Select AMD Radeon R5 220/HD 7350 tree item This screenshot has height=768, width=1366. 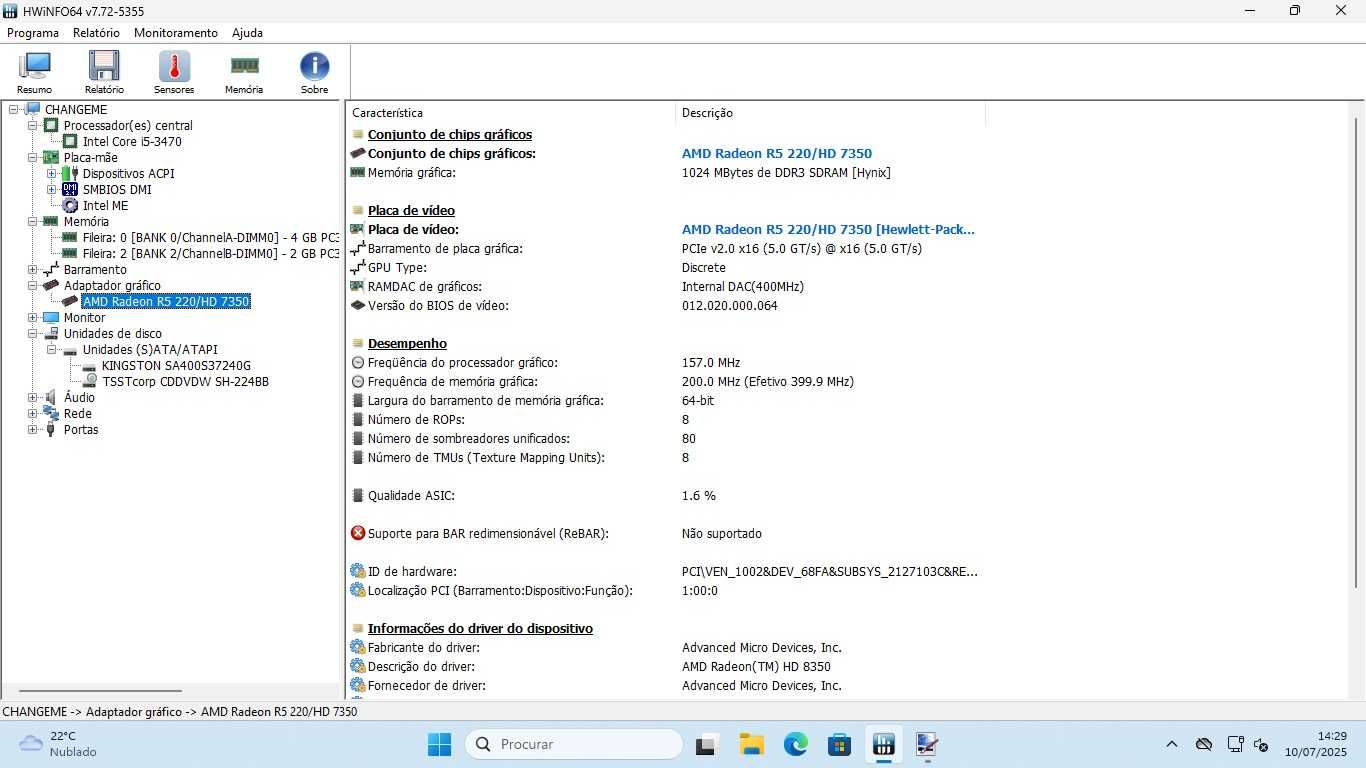pyautogui.click(x=166, y=302)
